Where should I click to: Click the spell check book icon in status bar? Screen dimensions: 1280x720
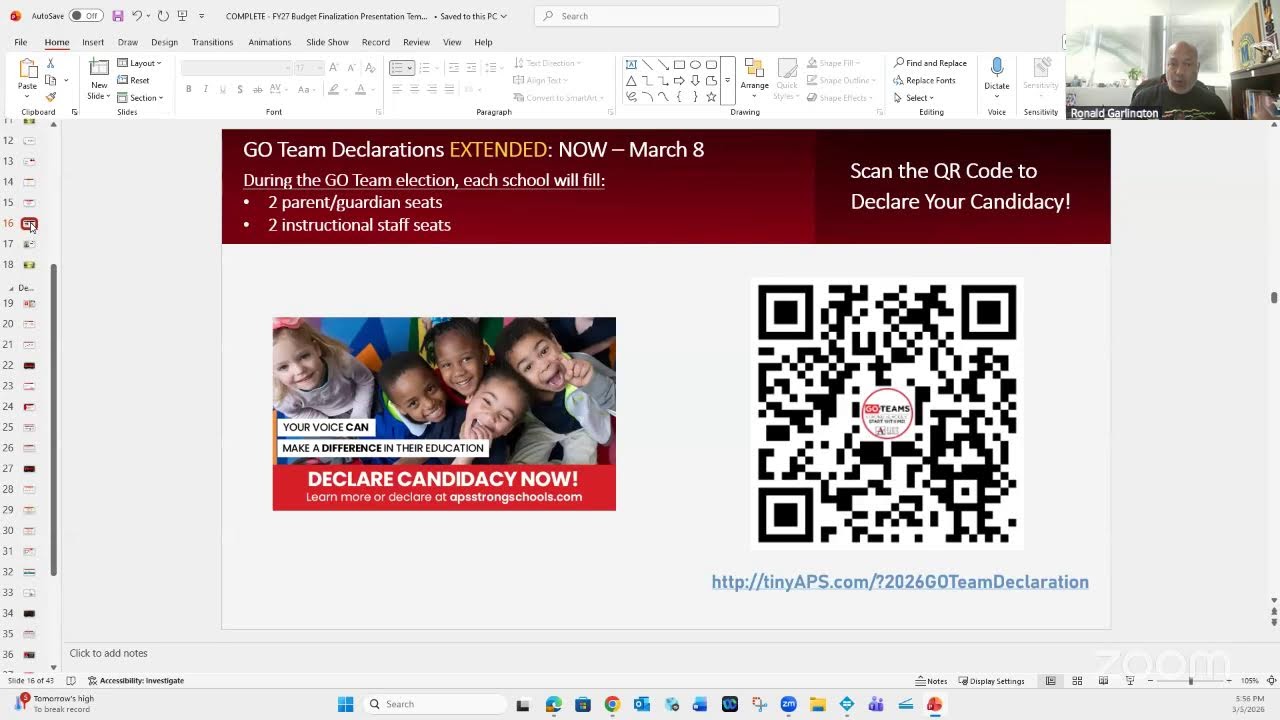[x=70, y=681]
